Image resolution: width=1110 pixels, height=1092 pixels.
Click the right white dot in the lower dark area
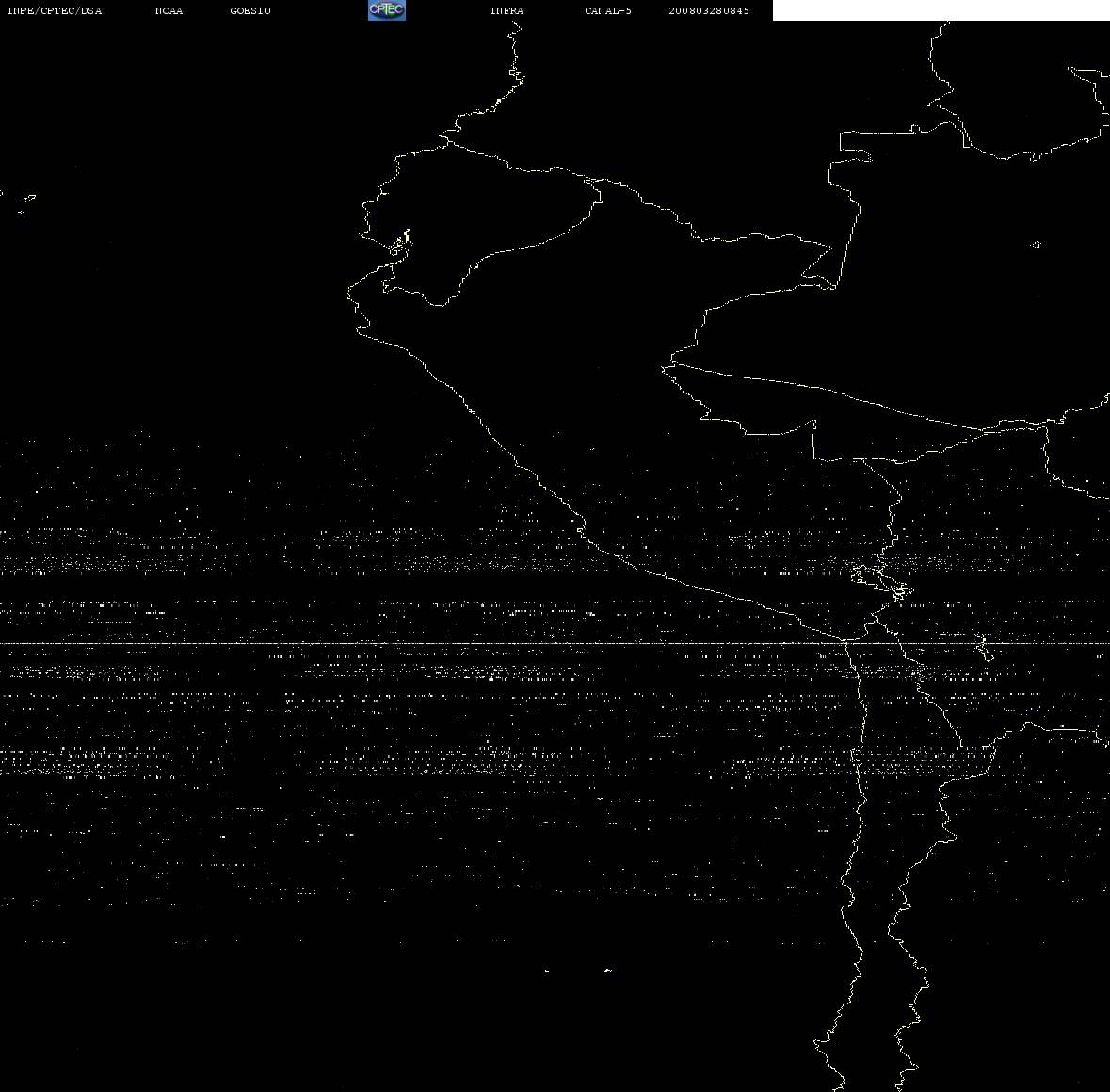coord(608,970)
